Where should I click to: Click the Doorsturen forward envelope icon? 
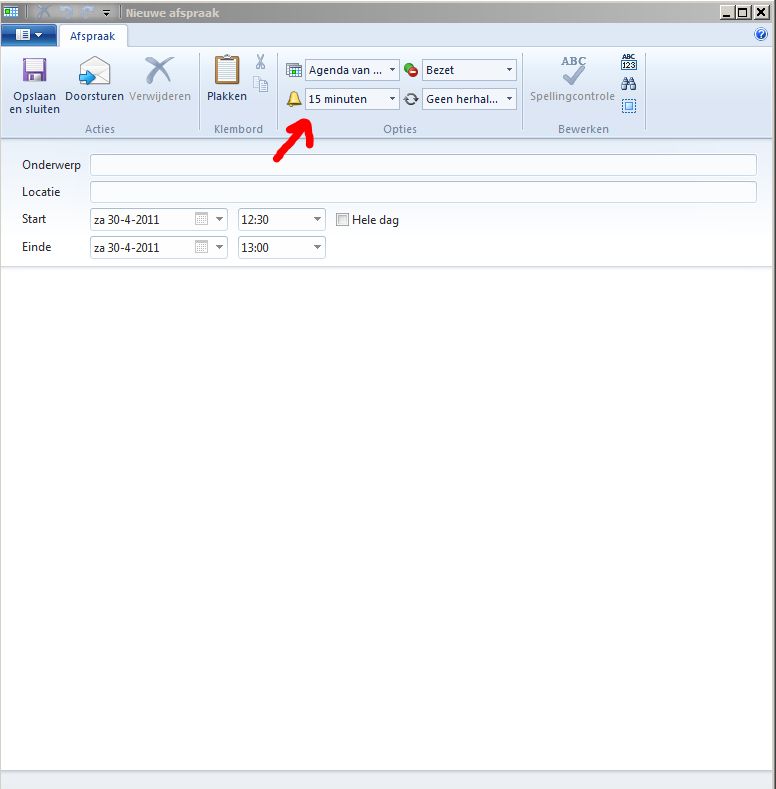click(93, 73)
